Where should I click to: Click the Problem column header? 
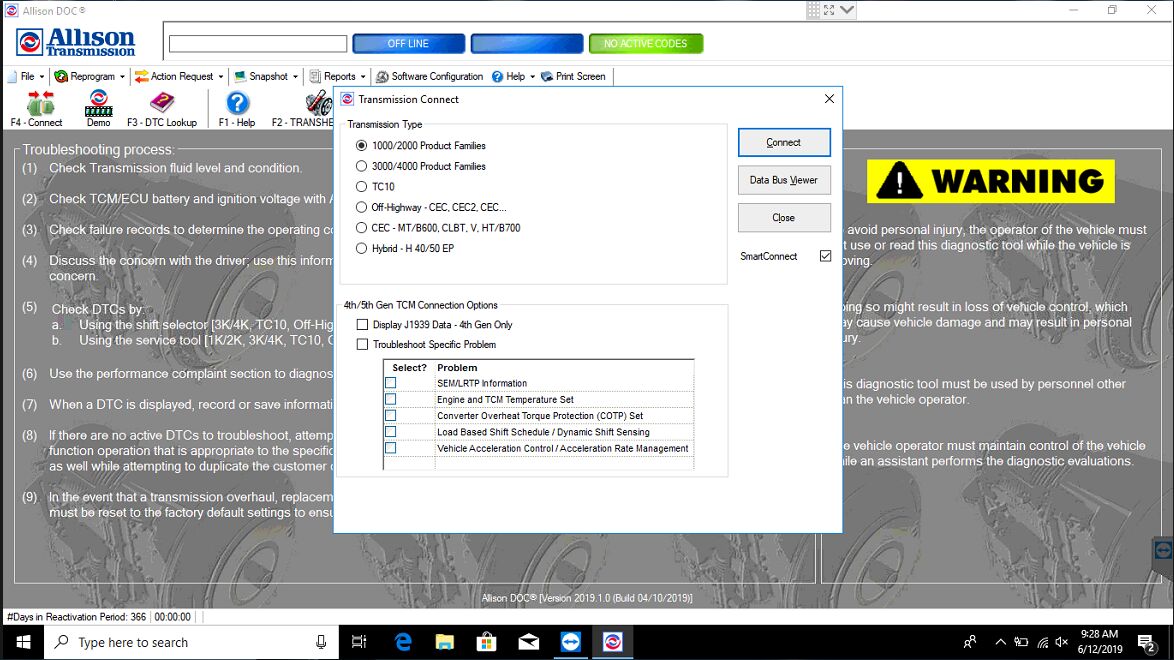457,368
